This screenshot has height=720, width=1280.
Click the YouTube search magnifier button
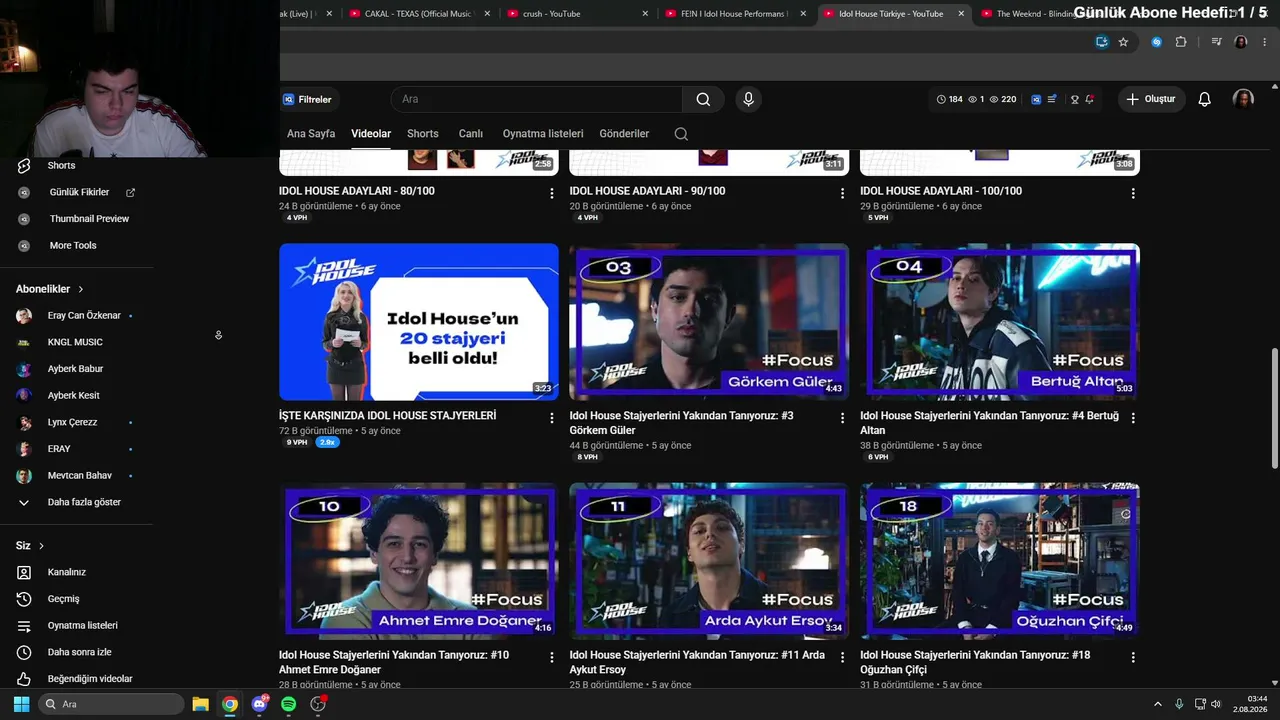click(703, 99)
